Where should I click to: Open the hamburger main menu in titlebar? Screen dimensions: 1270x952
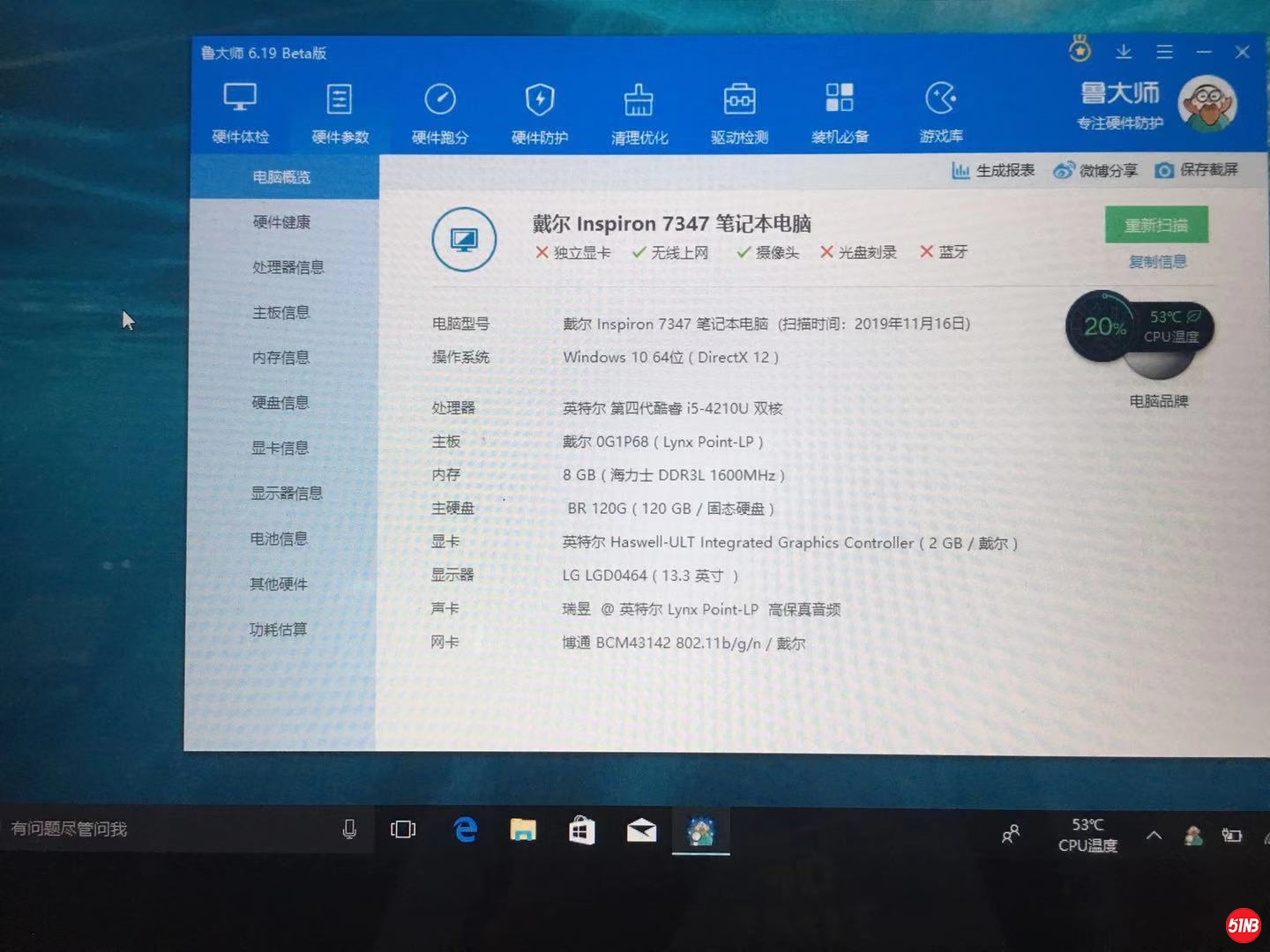(1164, 53)
